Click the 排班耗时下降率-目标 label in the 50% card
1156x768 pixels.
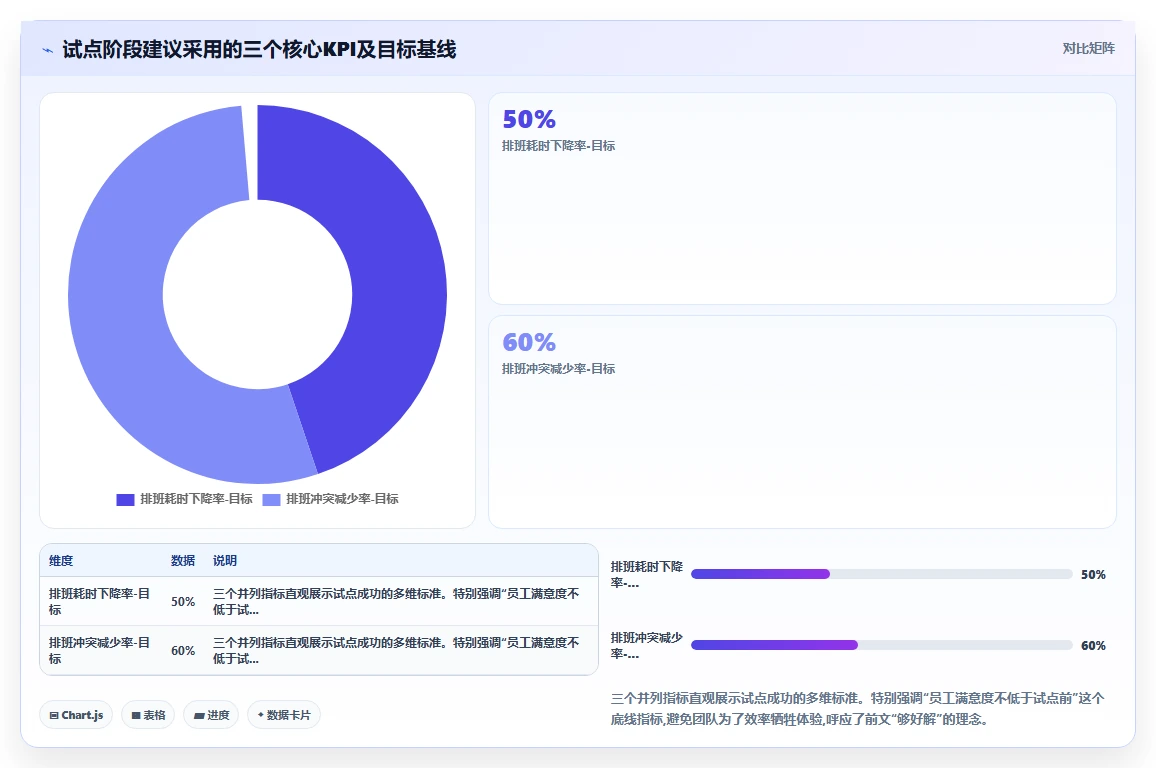pos(558,146)
